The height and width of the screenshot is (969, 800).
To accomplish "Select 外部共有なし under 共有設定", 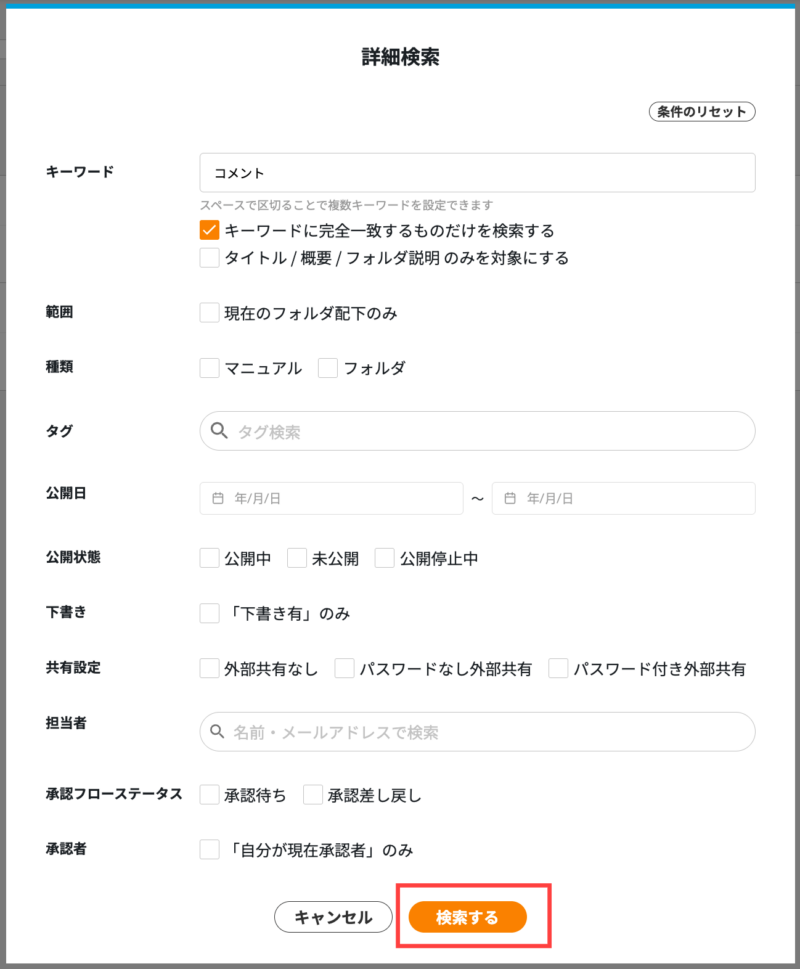I will point(208,668).
